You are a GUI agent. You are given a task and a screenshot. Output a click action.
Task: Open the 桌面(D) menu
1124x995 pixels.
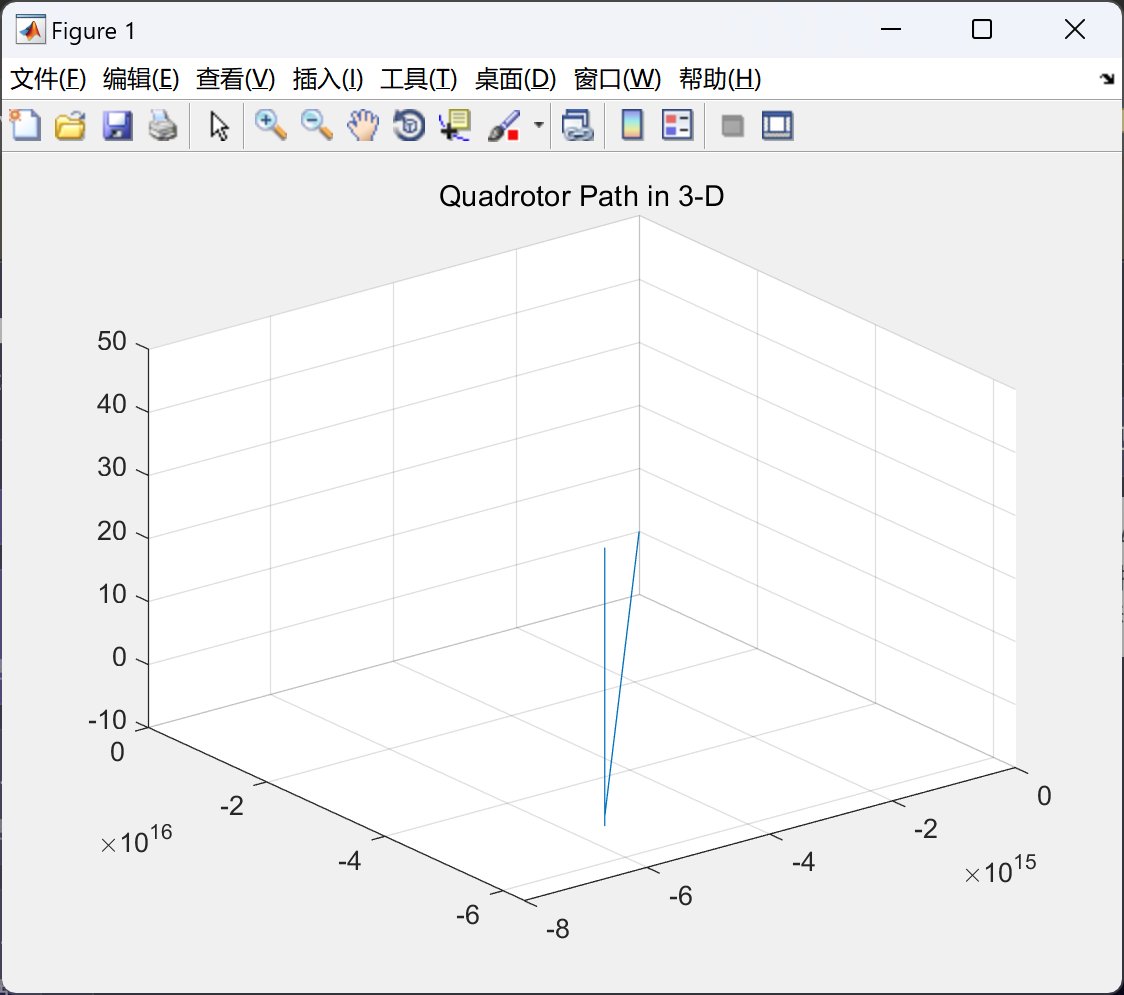click(x=515, y=79)
